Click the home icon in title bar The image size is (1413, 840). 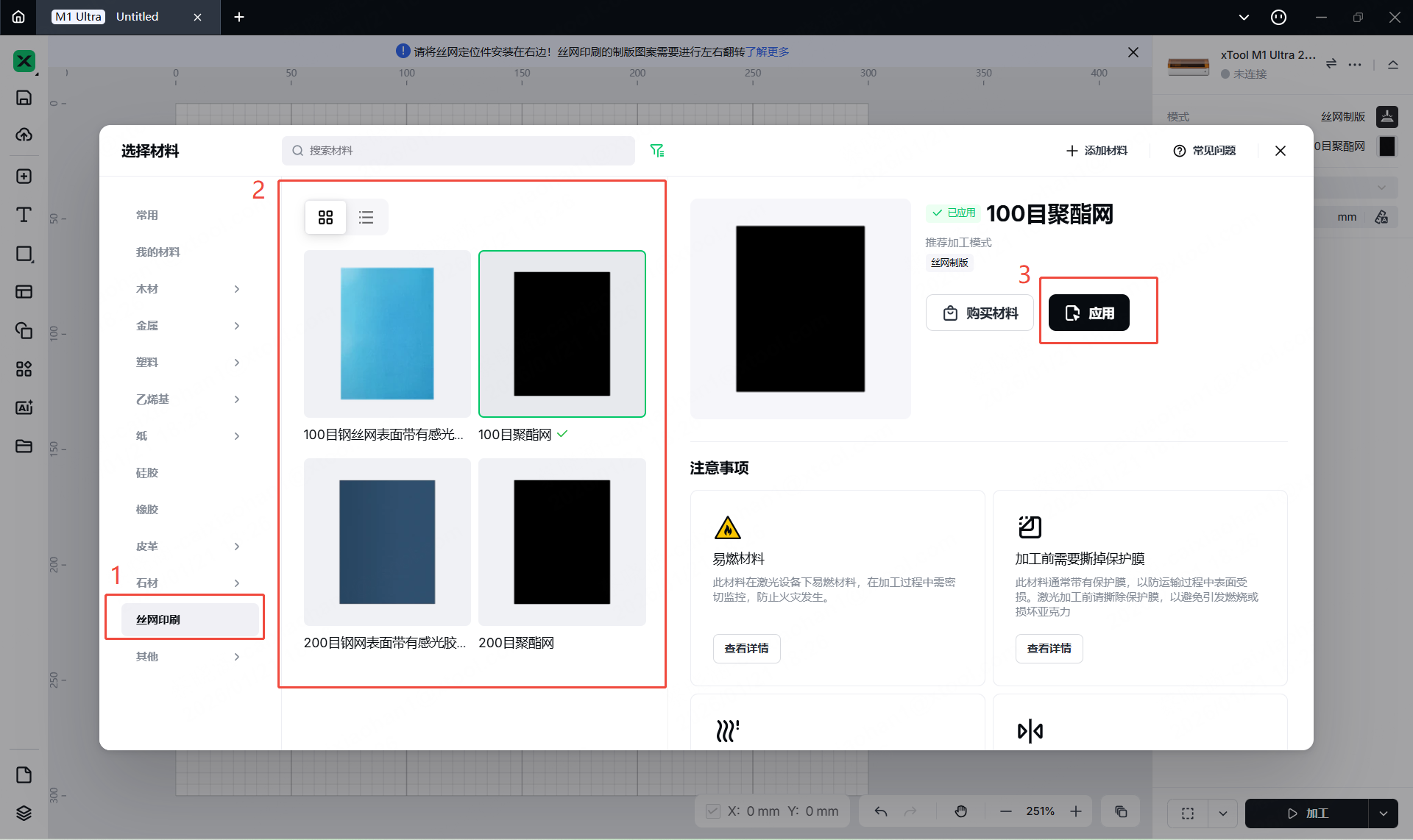pyautogui.click(x=18, y=17)
